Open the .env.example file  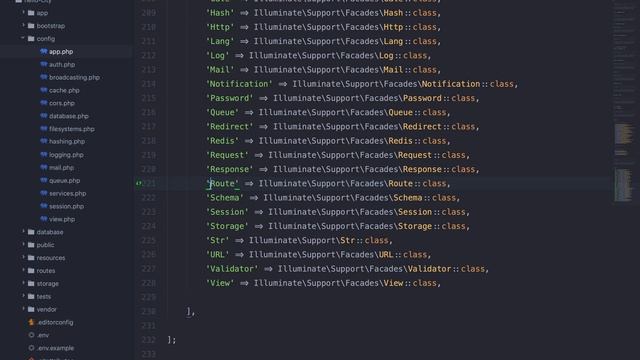click(55, 348)
